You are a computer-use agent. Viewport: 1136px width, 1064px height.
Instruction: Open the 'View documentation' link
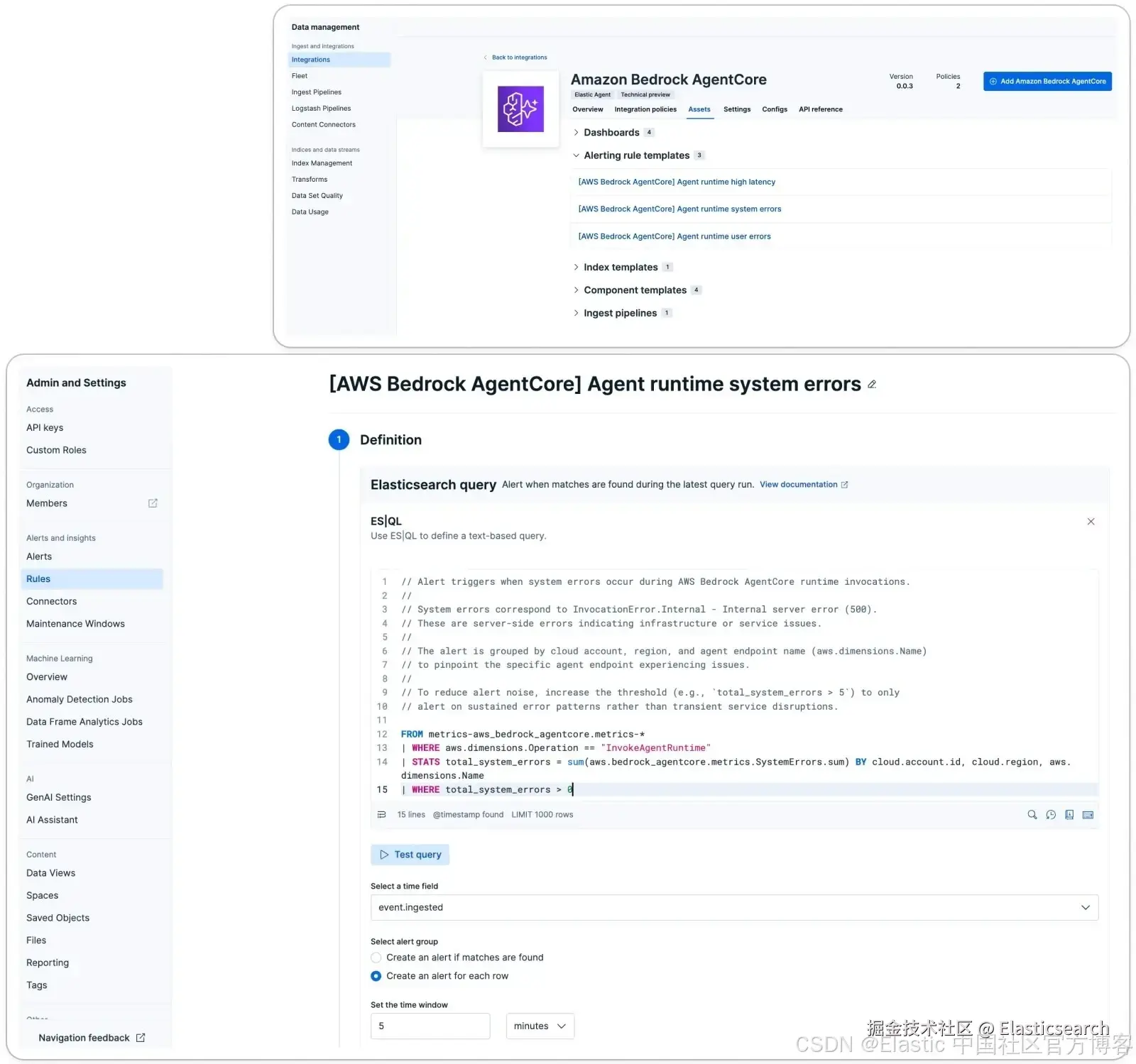(804, 485)
